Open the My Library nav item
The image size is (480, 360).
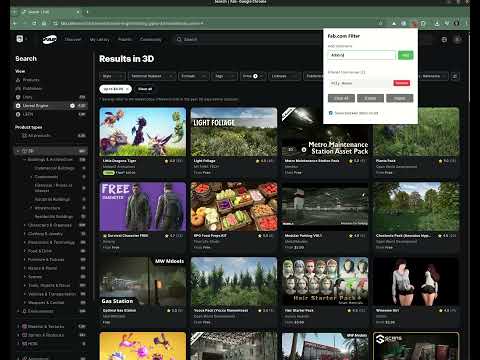100,39
